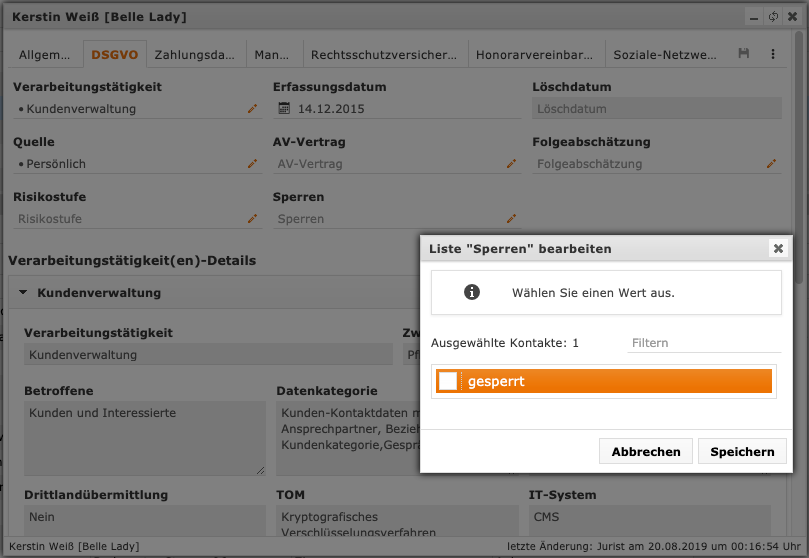Open the three-dot more options menu
The width and height of the screenshot is (809, 558).
coord(773,54)
